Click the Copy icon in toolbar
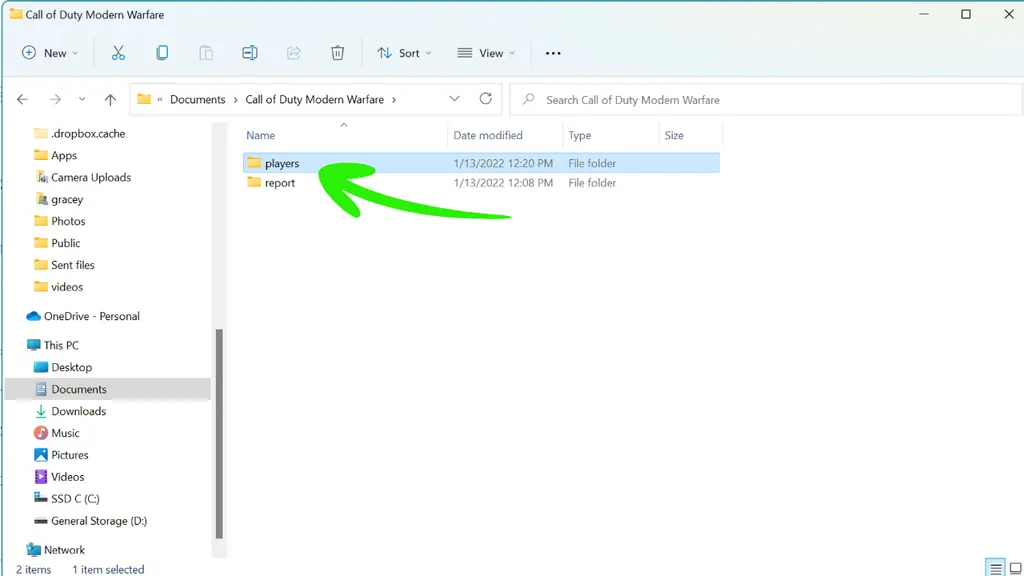The width and height of the screenshot is (1024, 576). click(x=162, y=53)
